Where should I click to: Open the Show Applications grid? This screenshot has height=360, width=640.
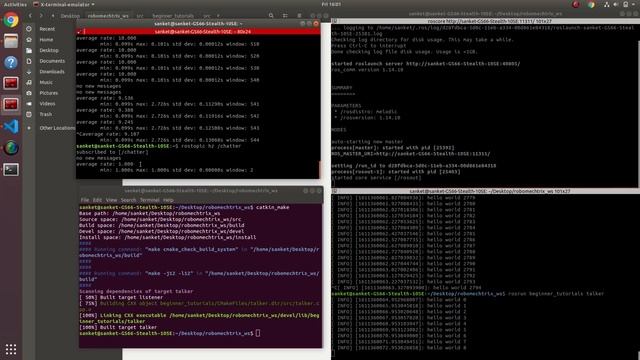point(11,349)
